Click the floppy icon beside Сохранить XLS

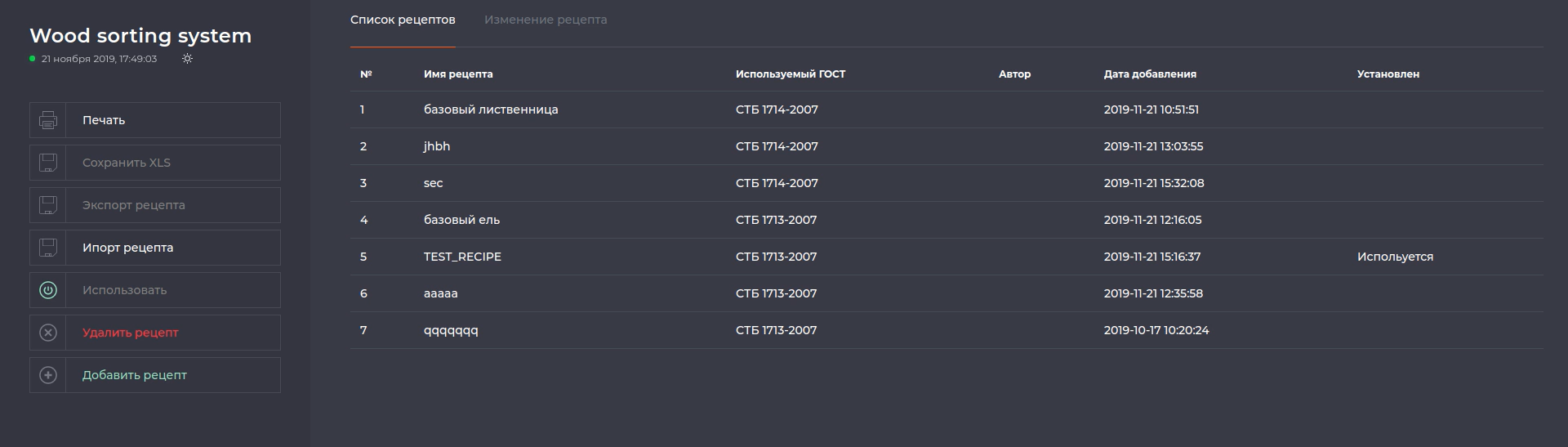48,163
